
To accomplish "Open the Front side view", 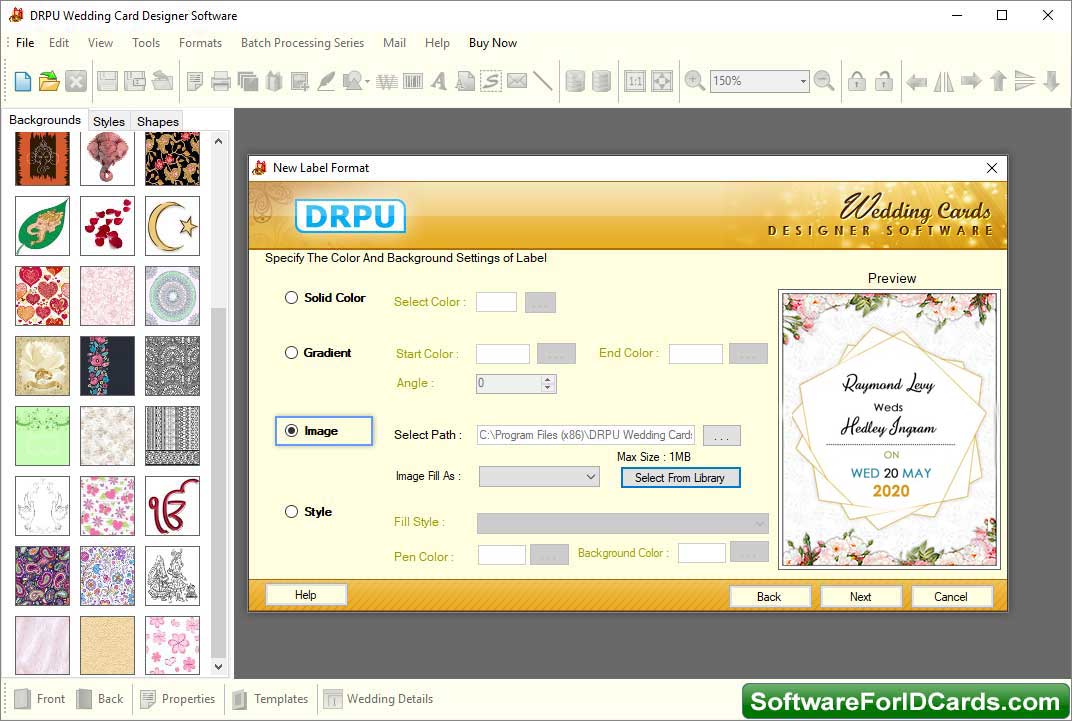I will click(40, 698).
